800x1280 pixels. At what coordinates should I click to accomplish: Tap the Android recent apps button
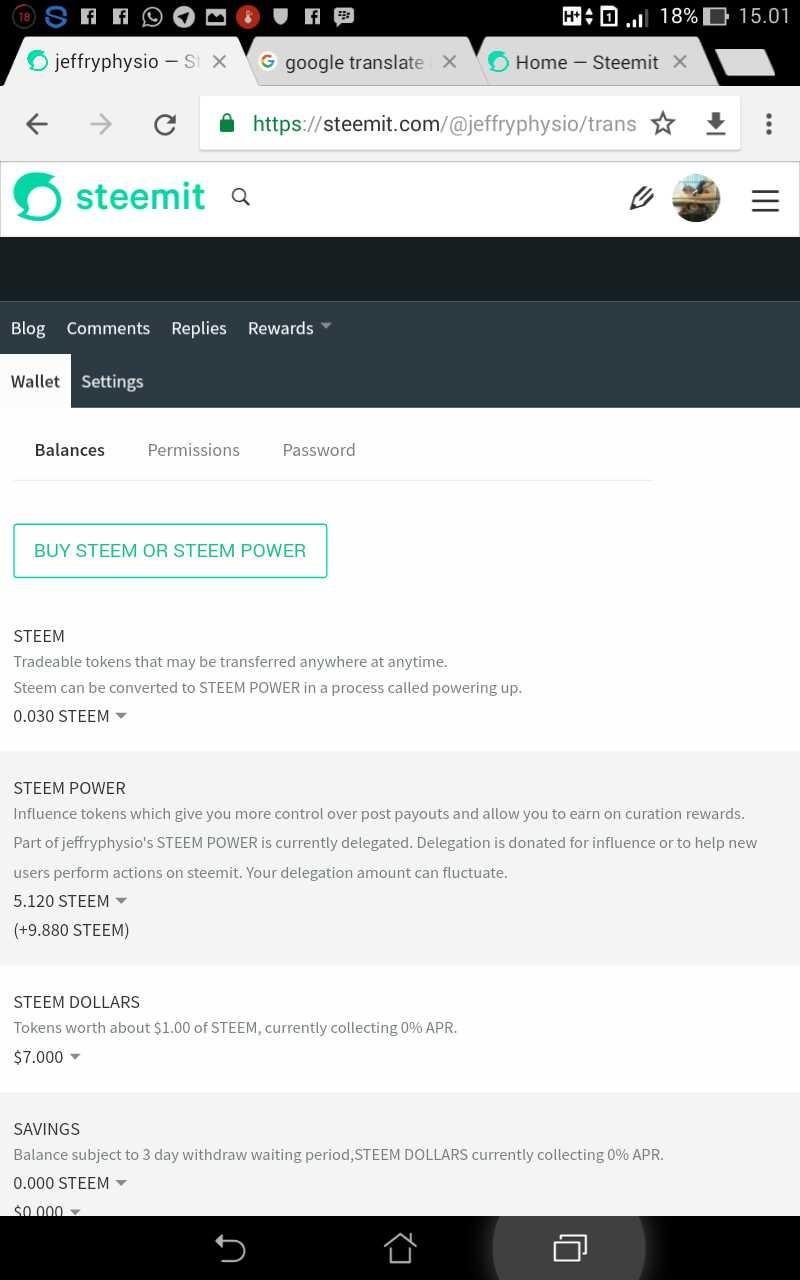569,1247
